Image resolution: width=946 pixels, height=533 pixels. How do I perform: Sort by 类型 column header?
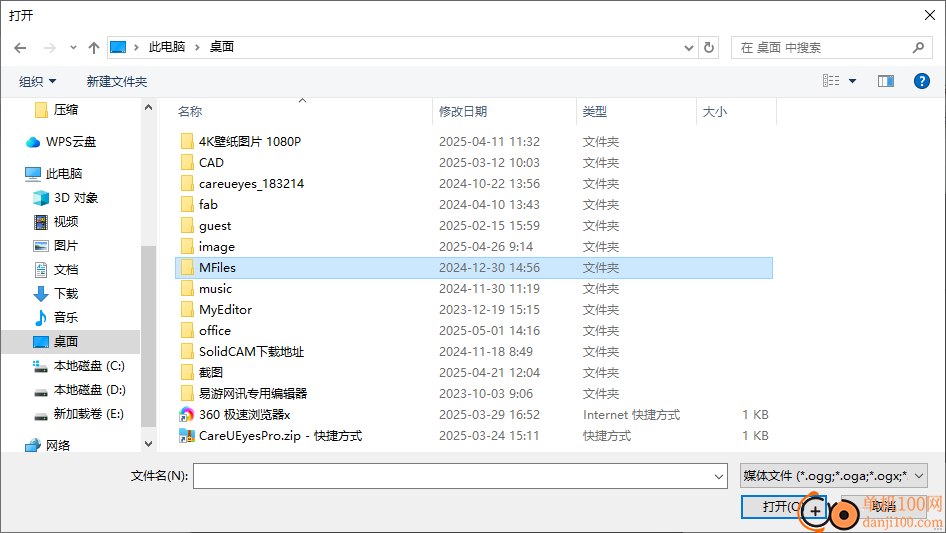point(595,112)
